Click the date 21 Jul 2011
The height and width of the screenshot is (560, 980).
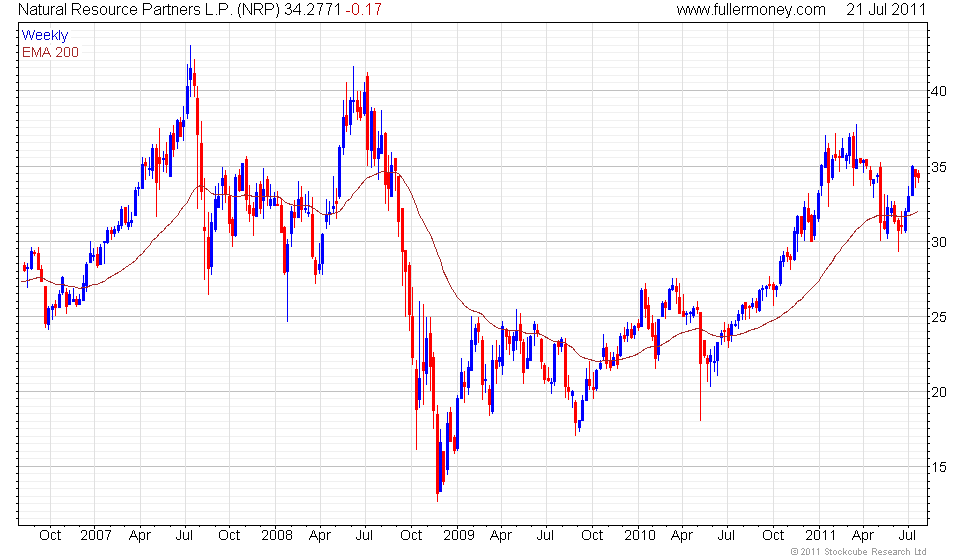(x=886, y=9)
